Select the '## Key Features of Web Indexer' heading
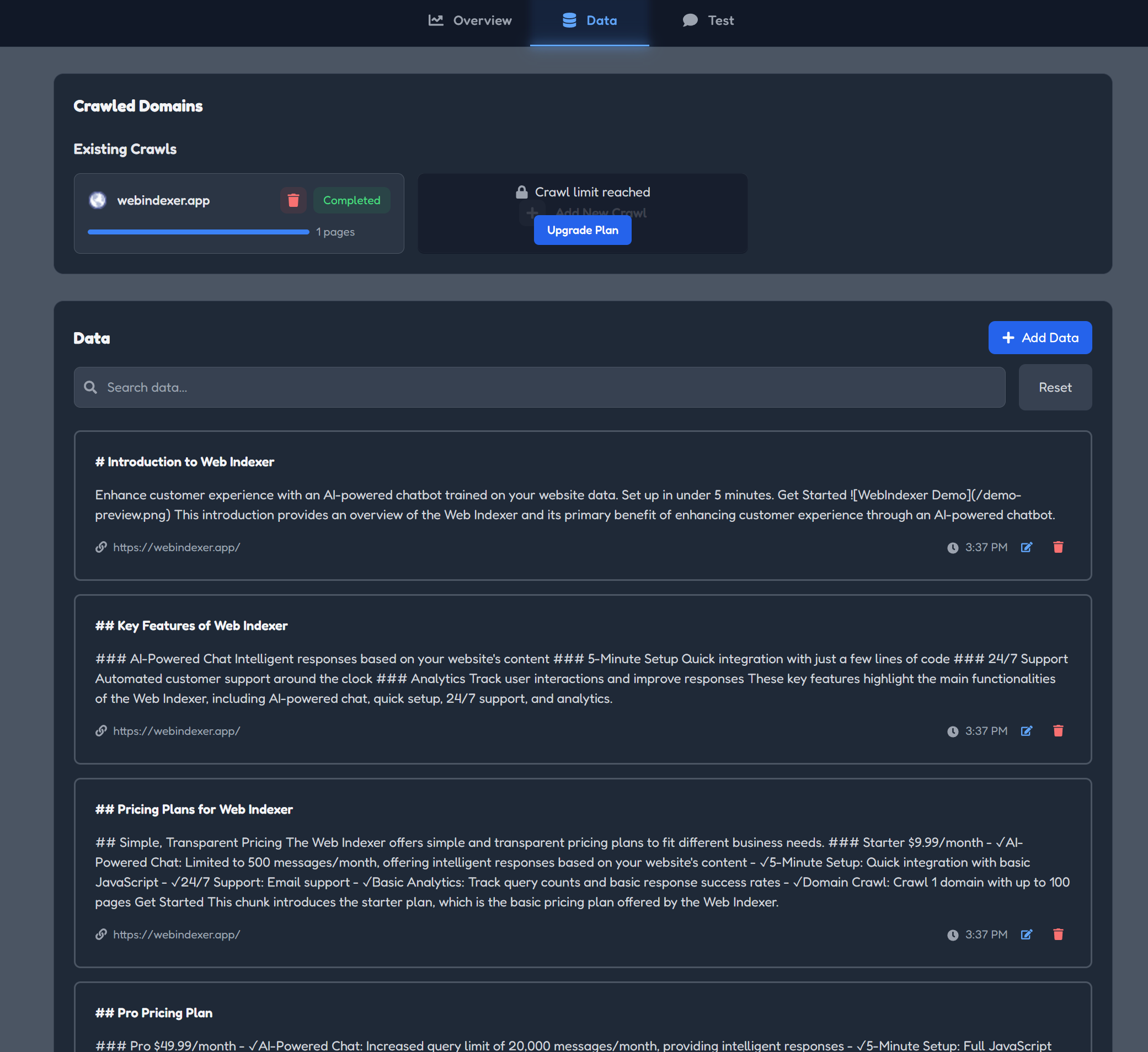The image size is (1148, 1052). (x=191, y=626)
